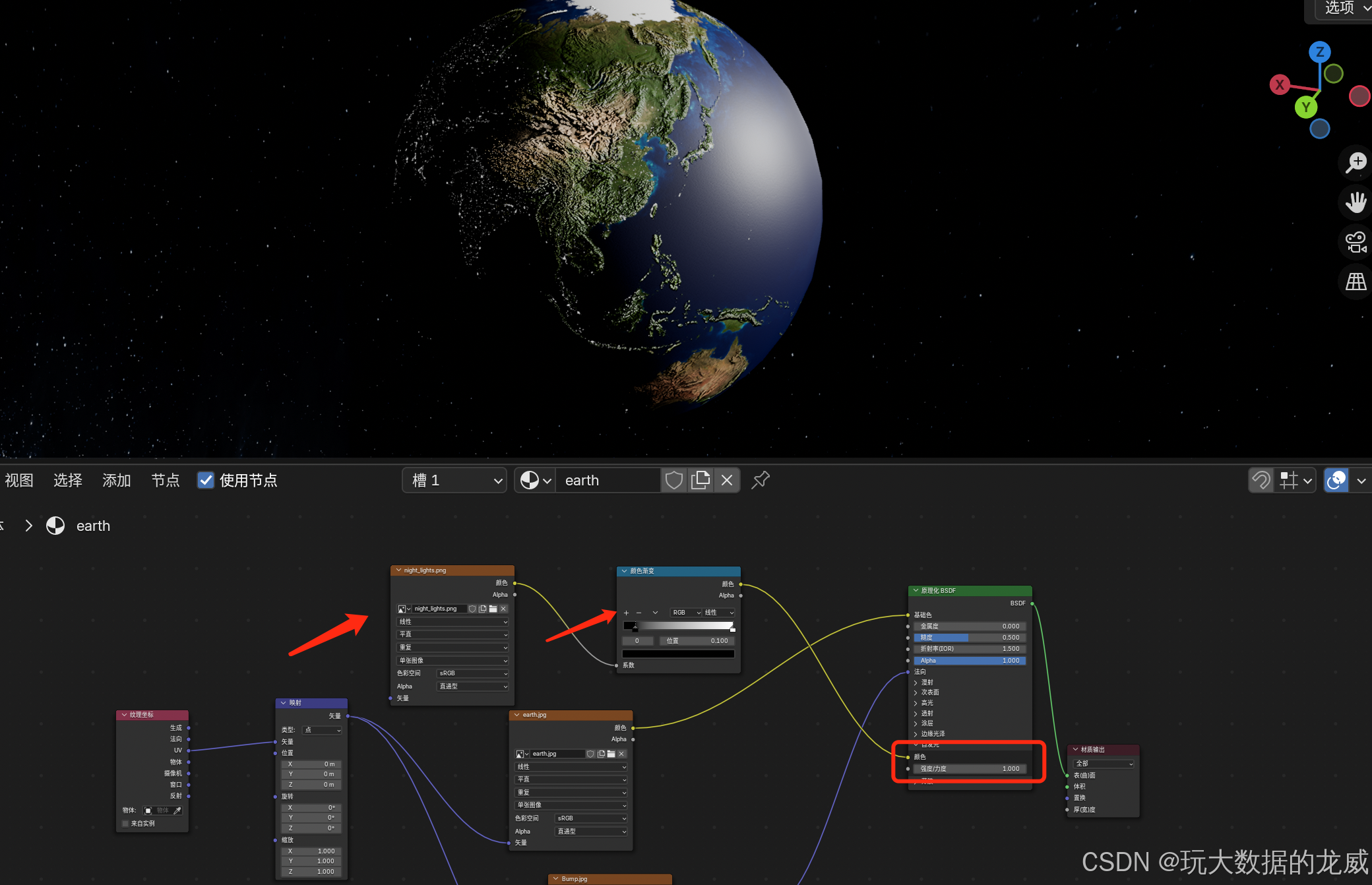The image size is (1372, 885).
Task: Switch to orthographic grid view icon
Action: click(1356, 282)
